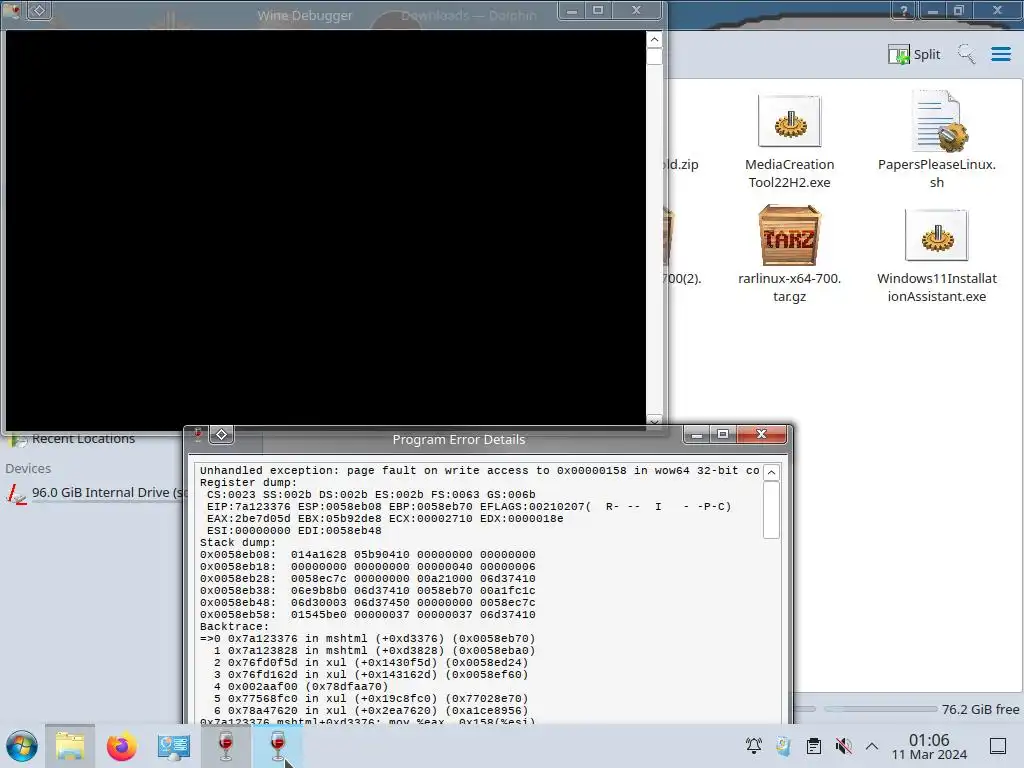Click the Dolphin window help question-mark button
The image size is (1024, 768).
(x=904, y=10)
